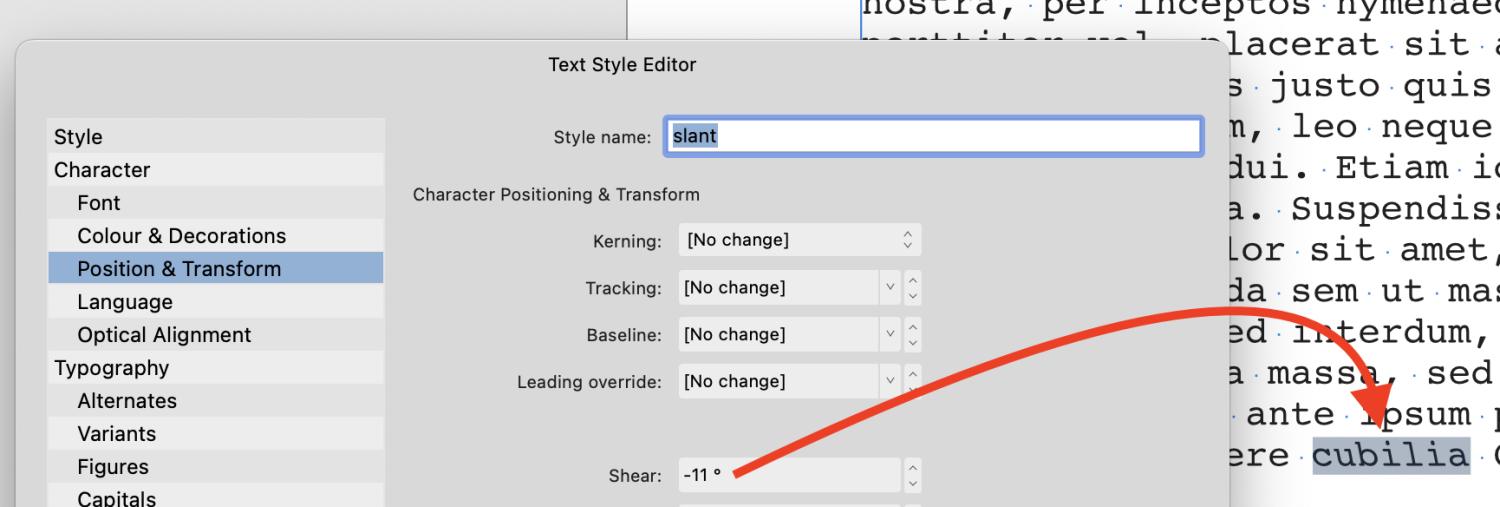Image resolution: width=1500 pixels, height=507 pixels.
Task: Increase Tracking with the up stepper
Action: 912,280
